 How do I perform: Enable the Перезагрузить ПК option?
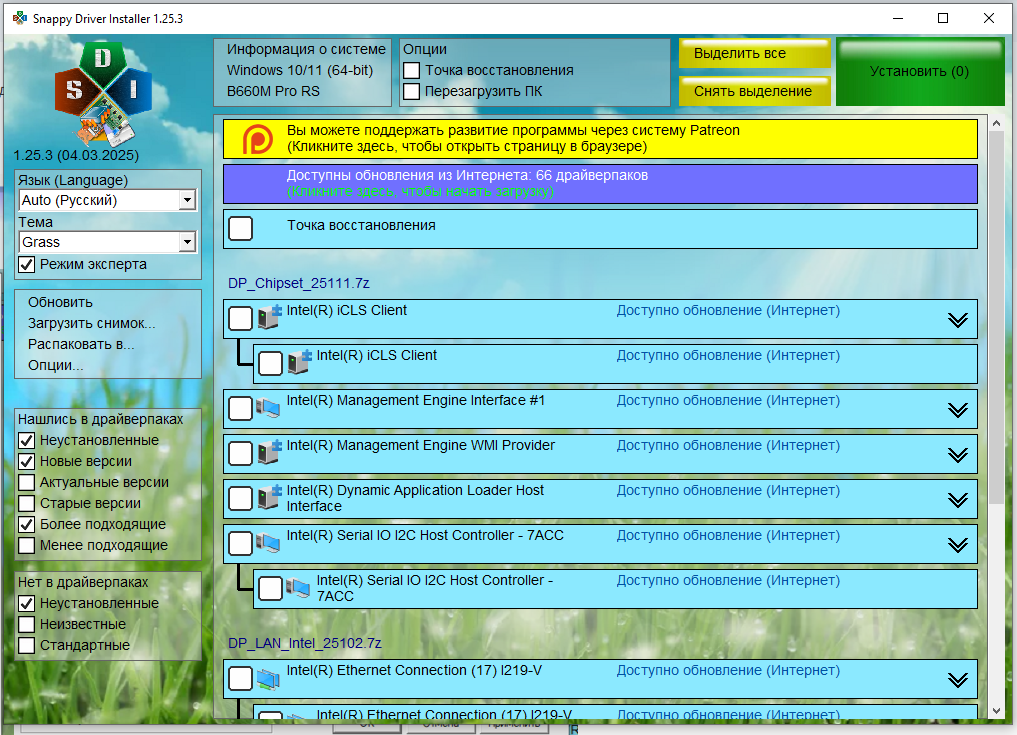coord(411,92)
